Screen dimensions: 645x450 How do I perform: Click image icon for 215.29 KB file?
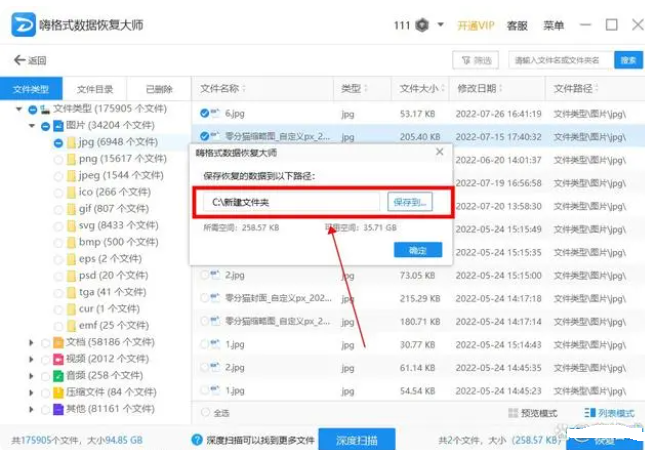tap(216, 298)
